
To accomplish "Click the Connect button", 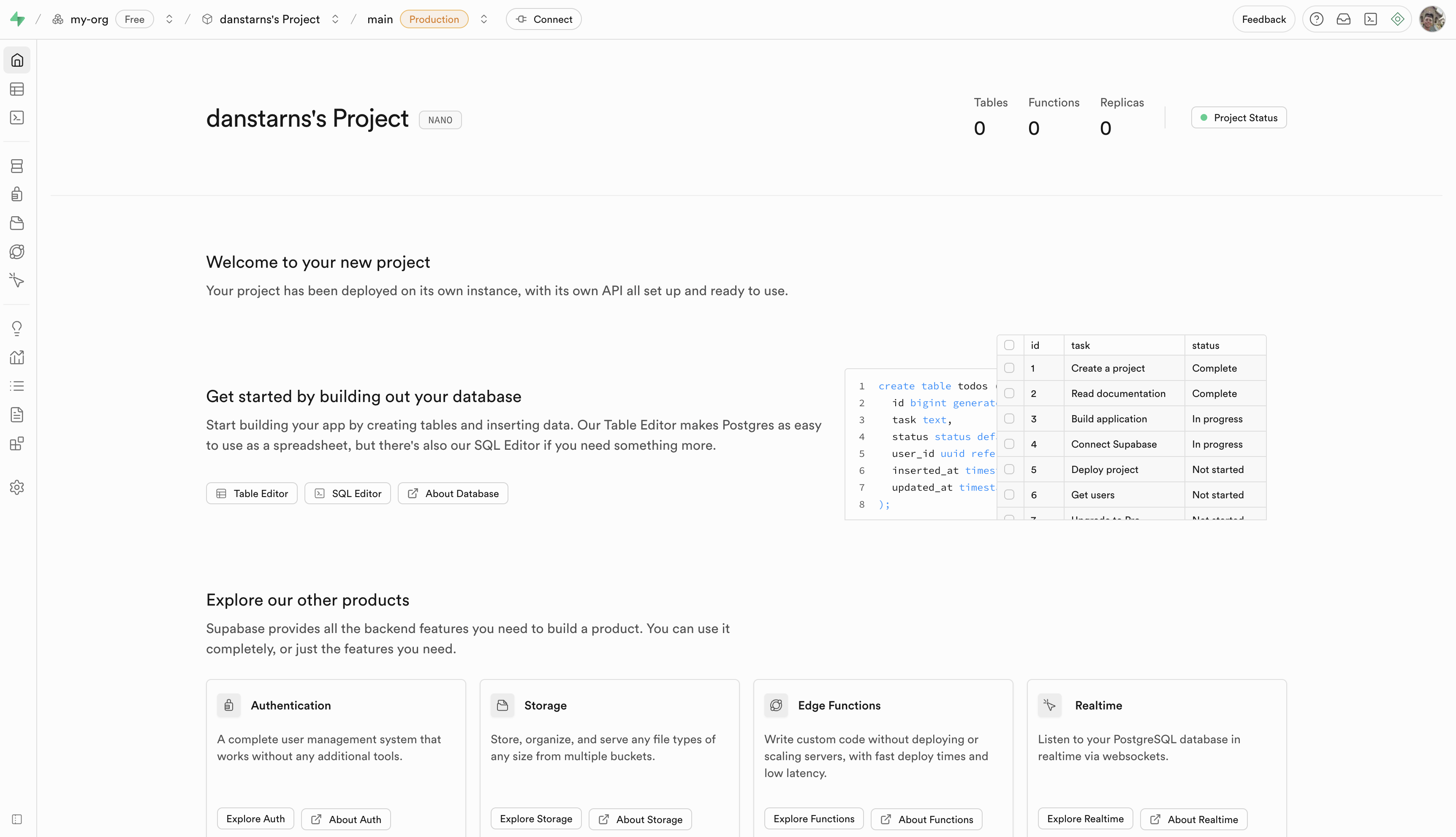I will [x=543, y=19].
